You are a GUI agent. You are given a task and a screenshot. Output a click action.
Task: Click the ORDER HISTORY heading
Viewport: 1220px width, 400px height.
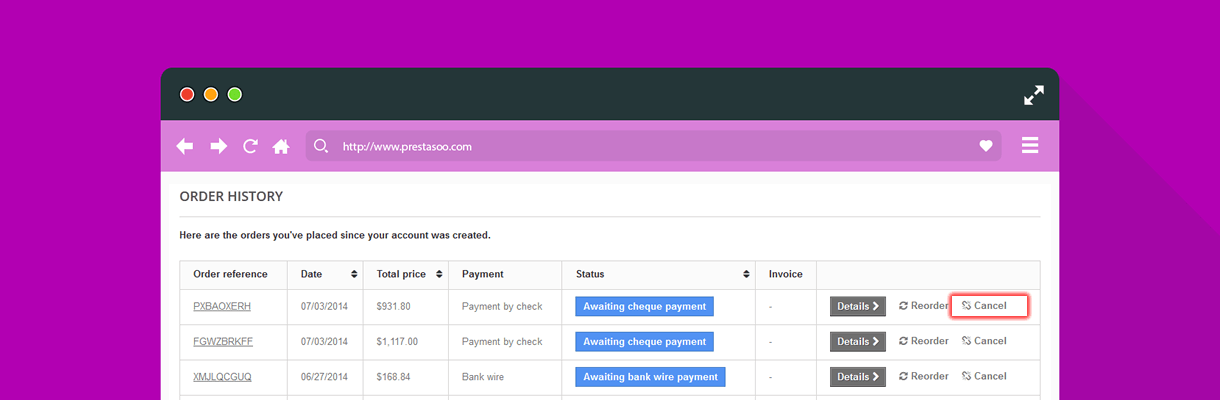231,196
